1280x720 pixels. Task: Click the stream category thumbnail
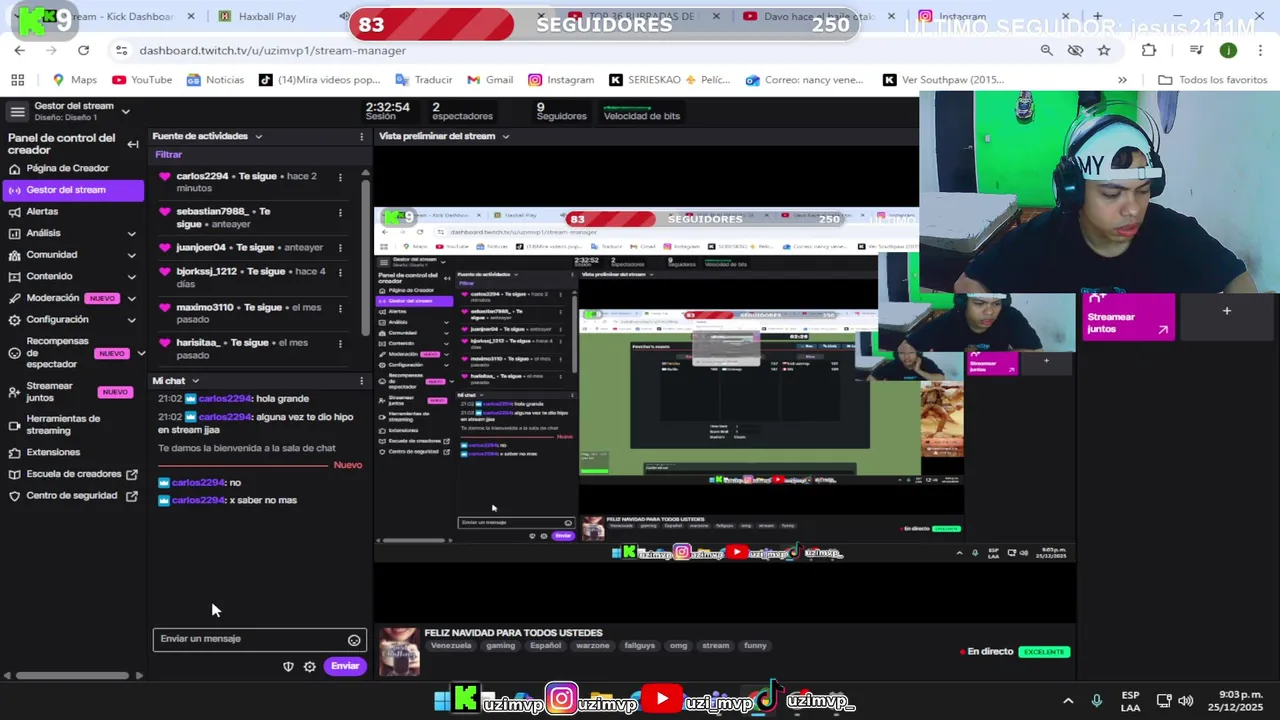click(399, 652)
